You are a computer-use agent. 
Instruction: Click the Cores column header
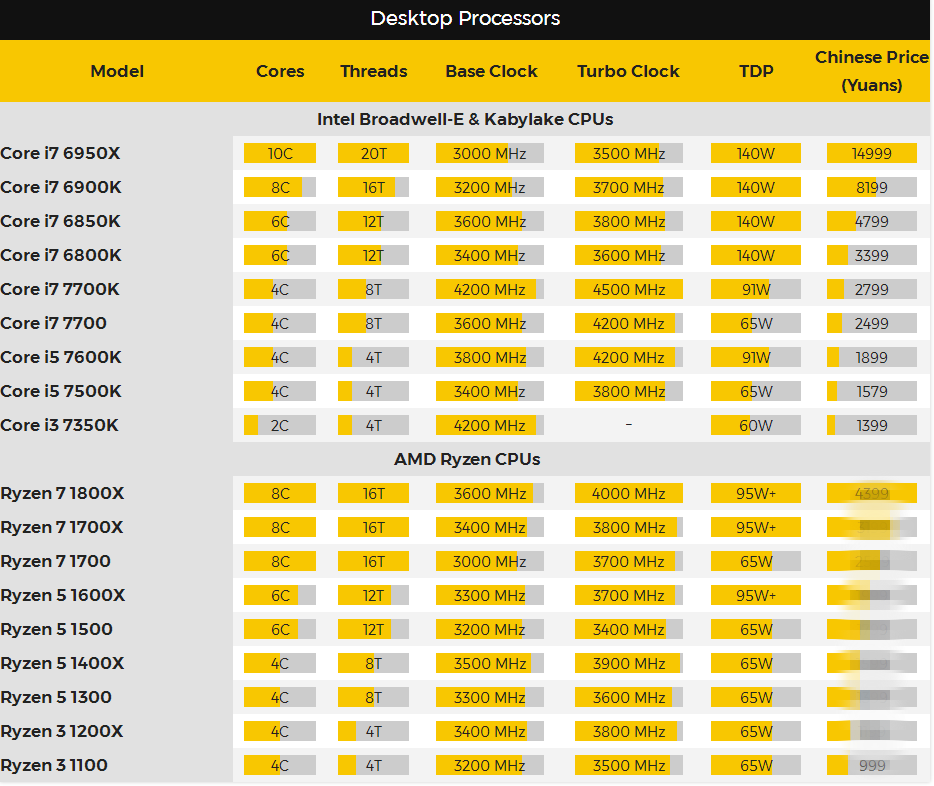pyautogui.click(x=280, y=71)
